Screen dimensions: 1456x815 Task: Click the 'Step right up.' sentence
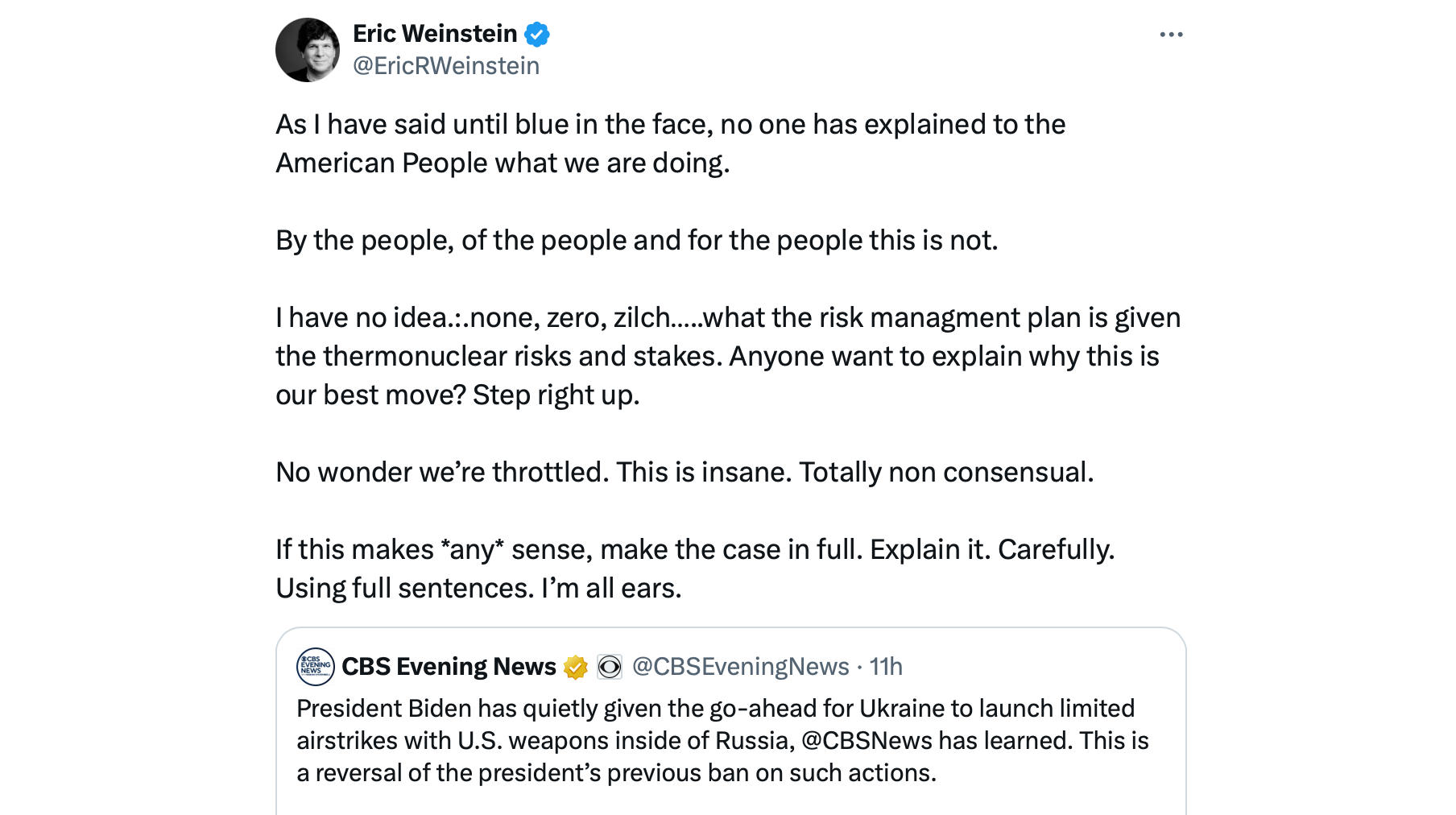pyautogui.click(x=556, y=395)
